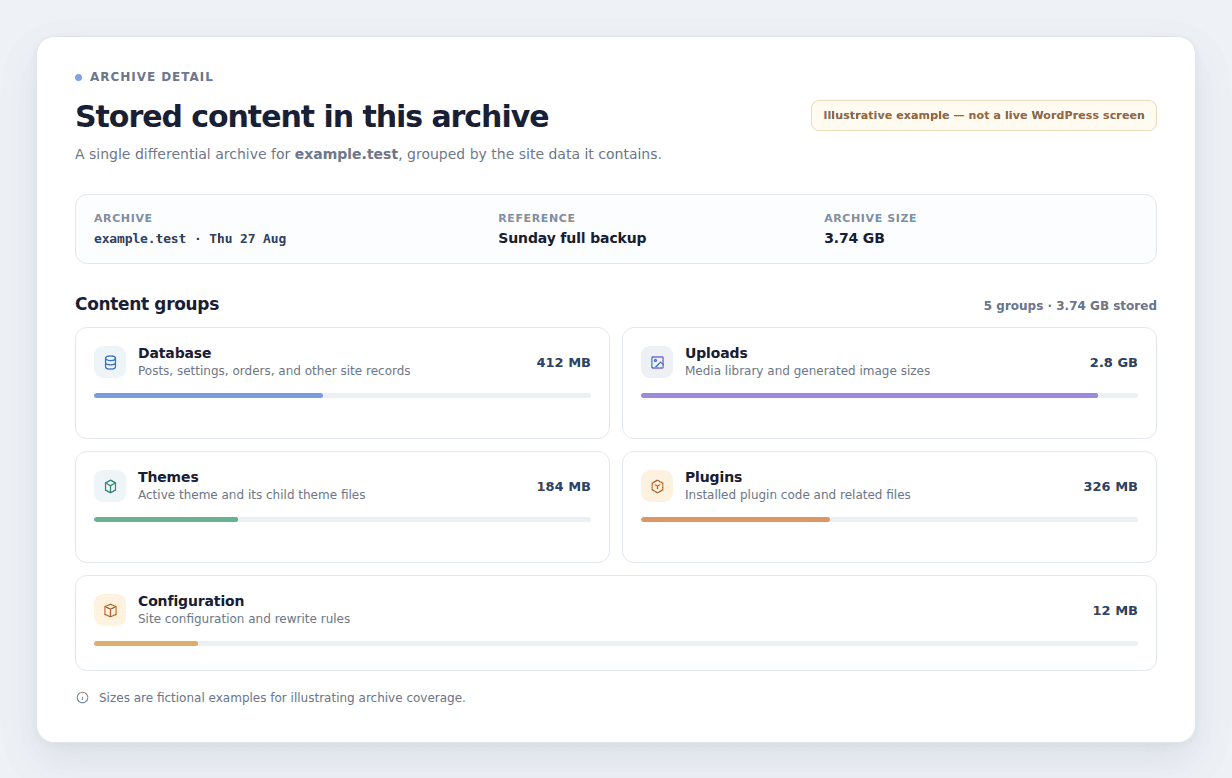The height and width of the screenshot is (778, 1232).
Task: Click the Themes cube icon
Action: pyautogui.click(x=110, y=486)
